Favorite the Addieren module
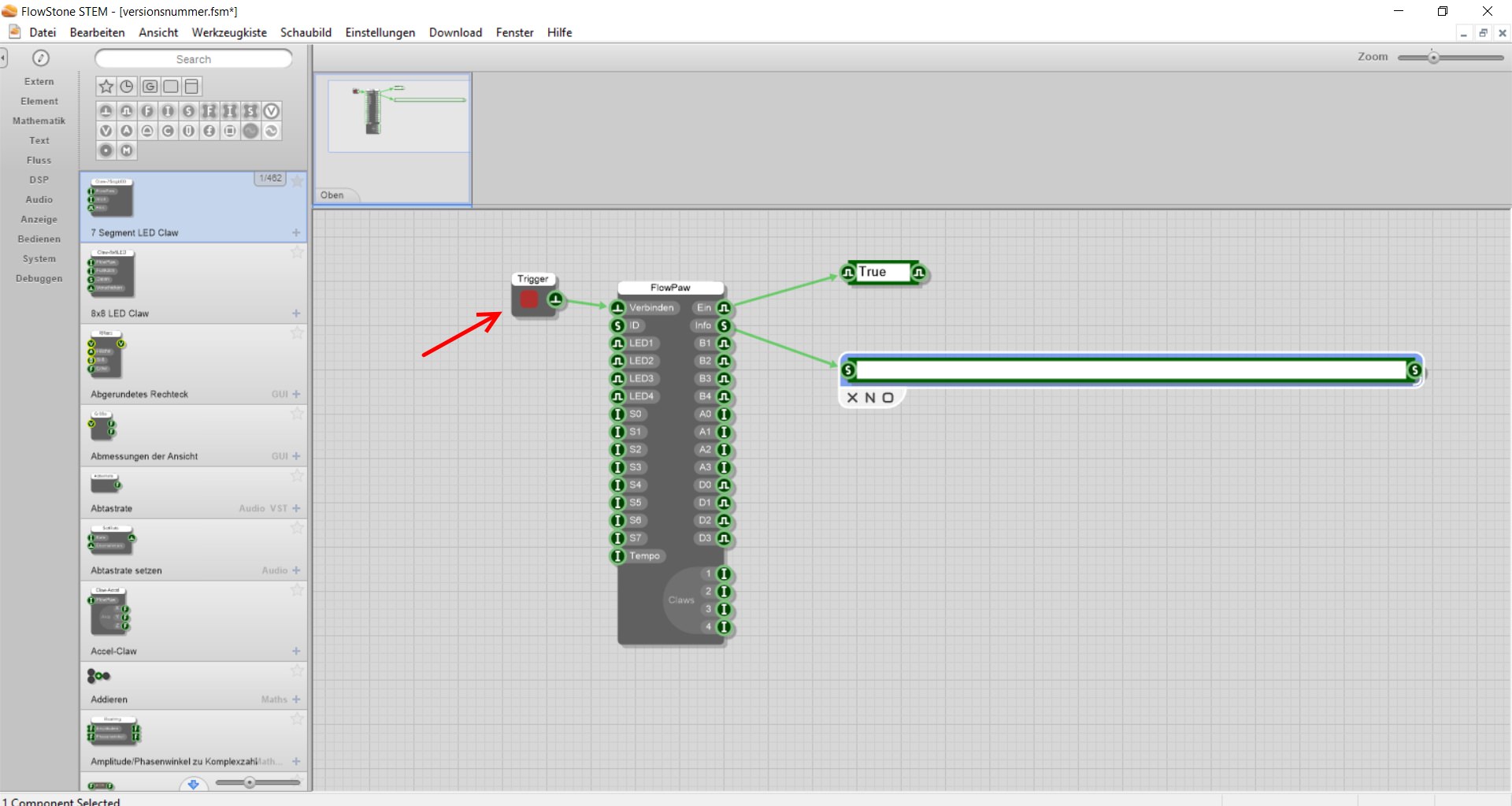The height and width of the screenshot is (806, 1512). point(297,671)
